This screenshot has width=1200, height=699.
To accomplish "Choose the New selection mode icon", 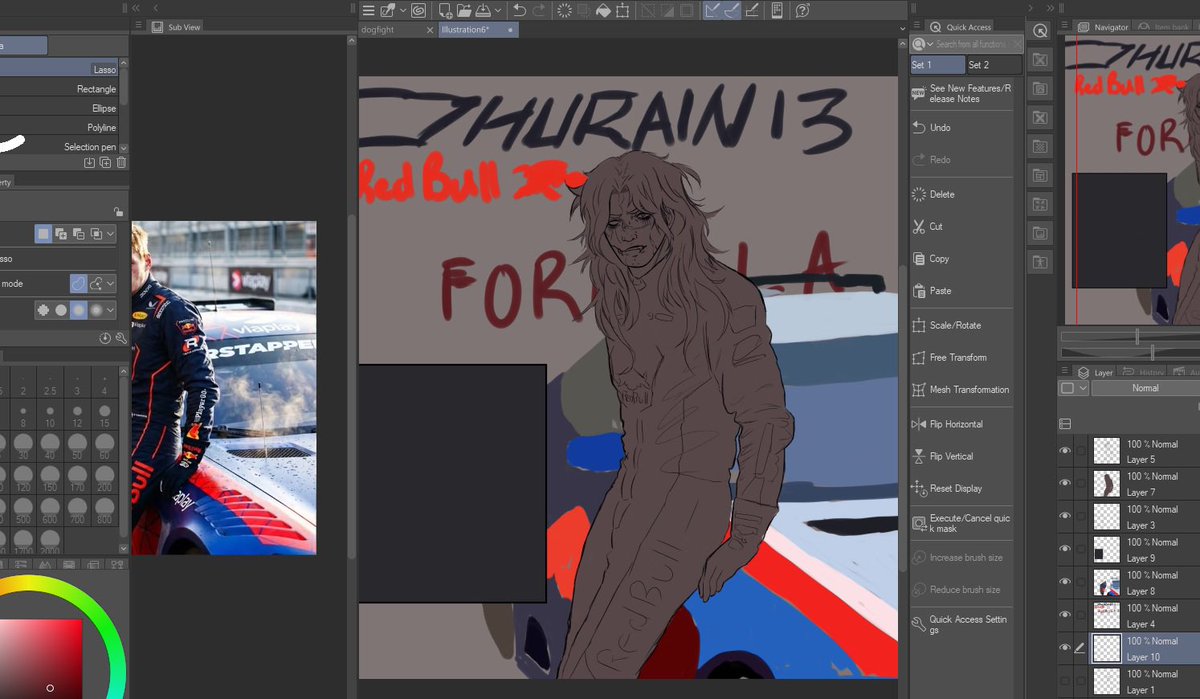I will [43, 234].
